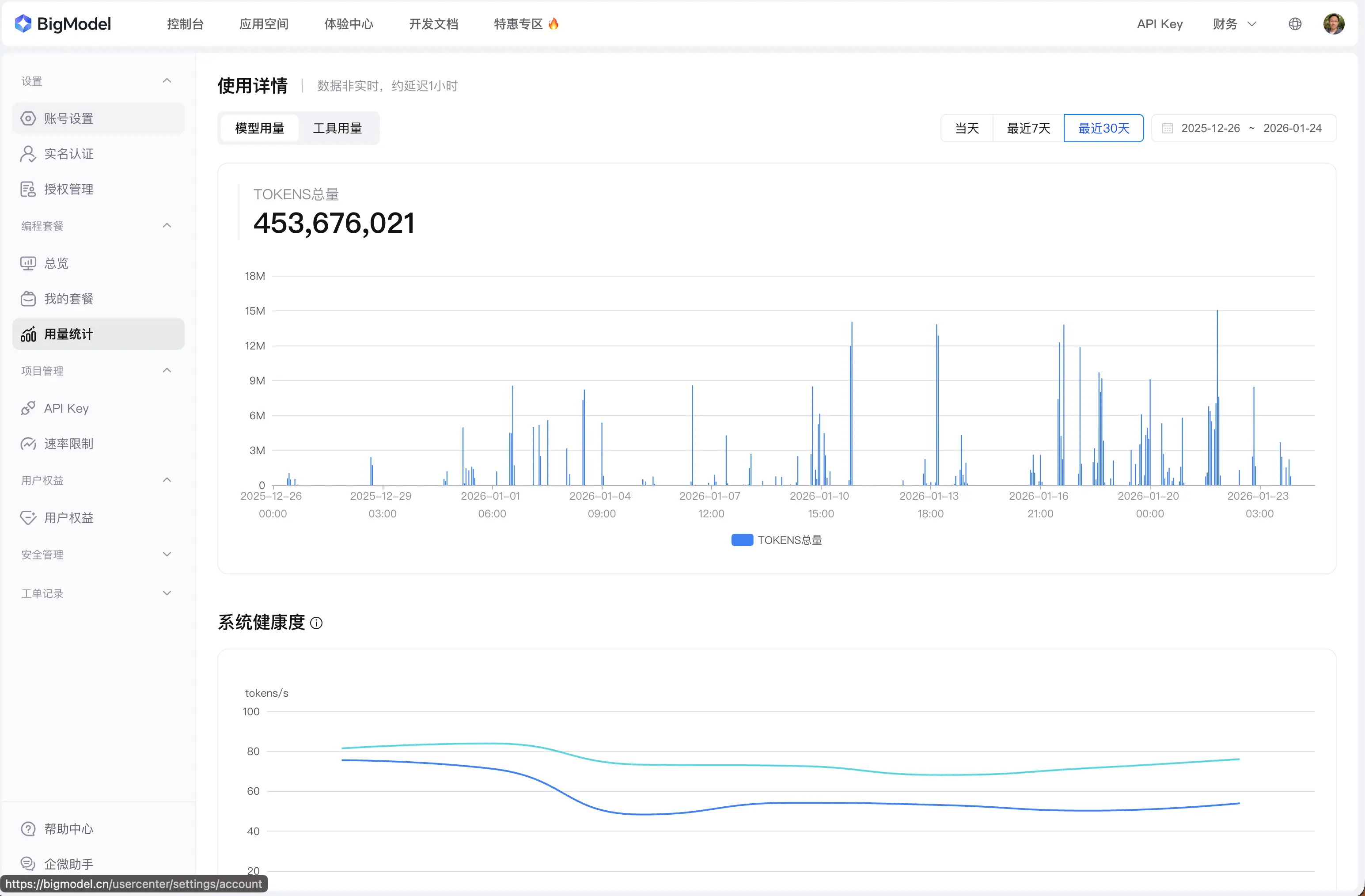This screenshot has width=1365, height=896.
Task: Open the 财务 dropdown menu
Action: coord(1233,23)
